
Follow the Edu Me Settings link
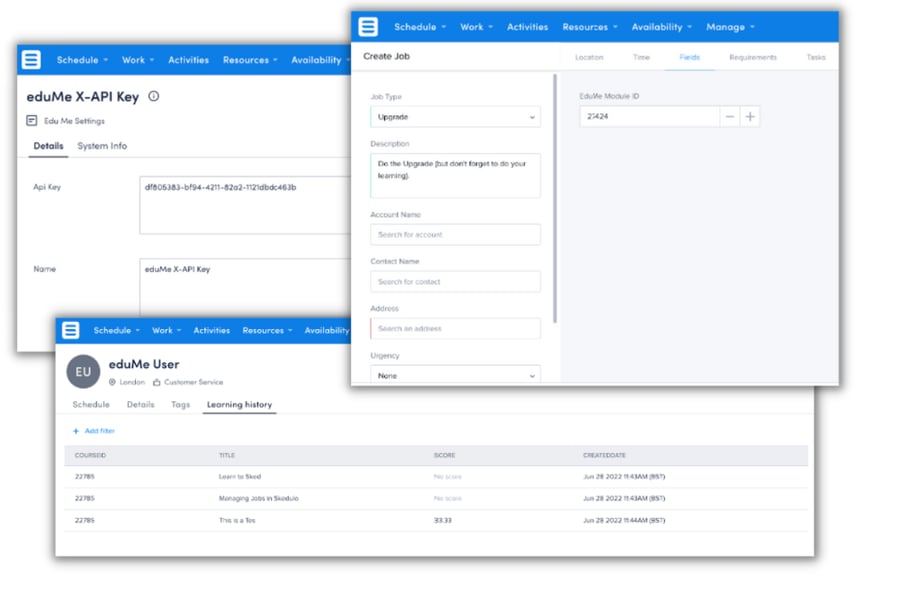click(x=74, y=121)
